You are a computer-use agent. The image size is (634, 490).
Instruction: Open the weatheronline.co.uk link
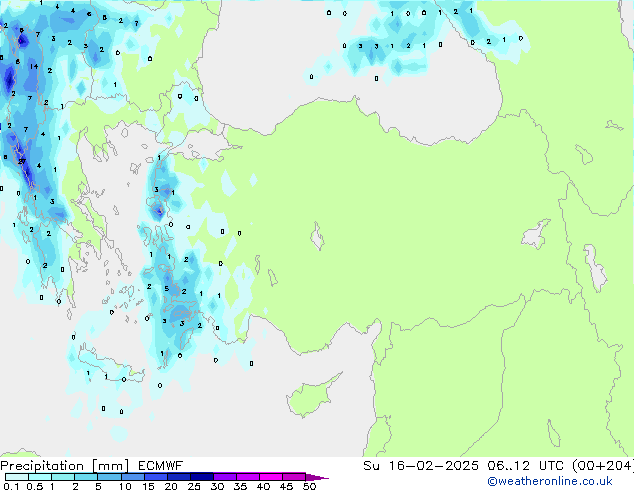point(549,481)
